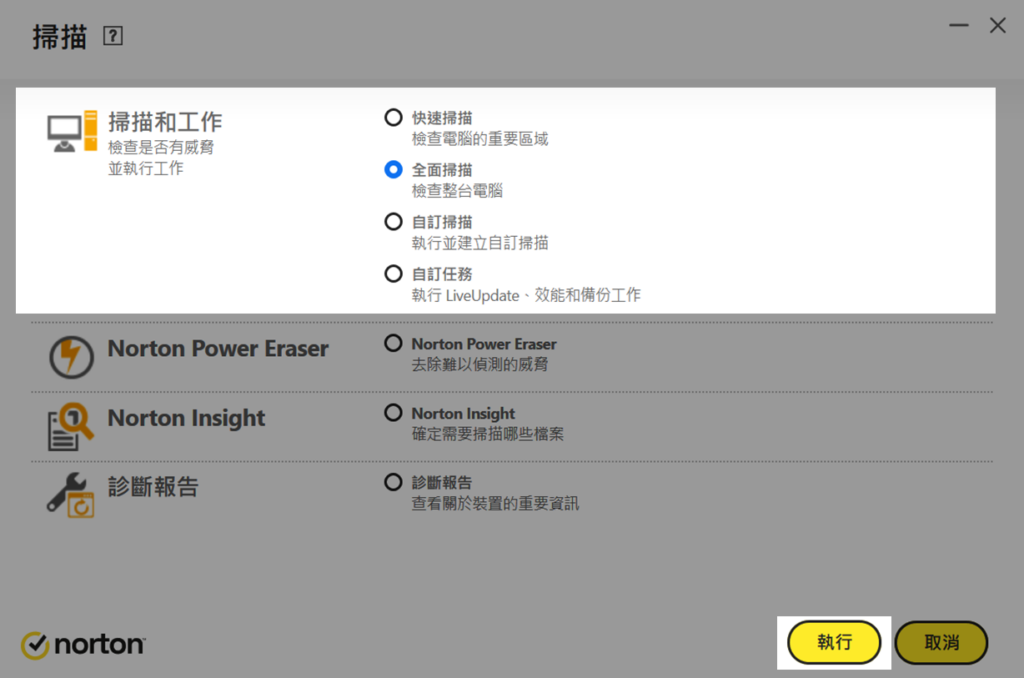Click the 掃描和工作 heading
The image size is (1024, 678).
coord(165,122)
